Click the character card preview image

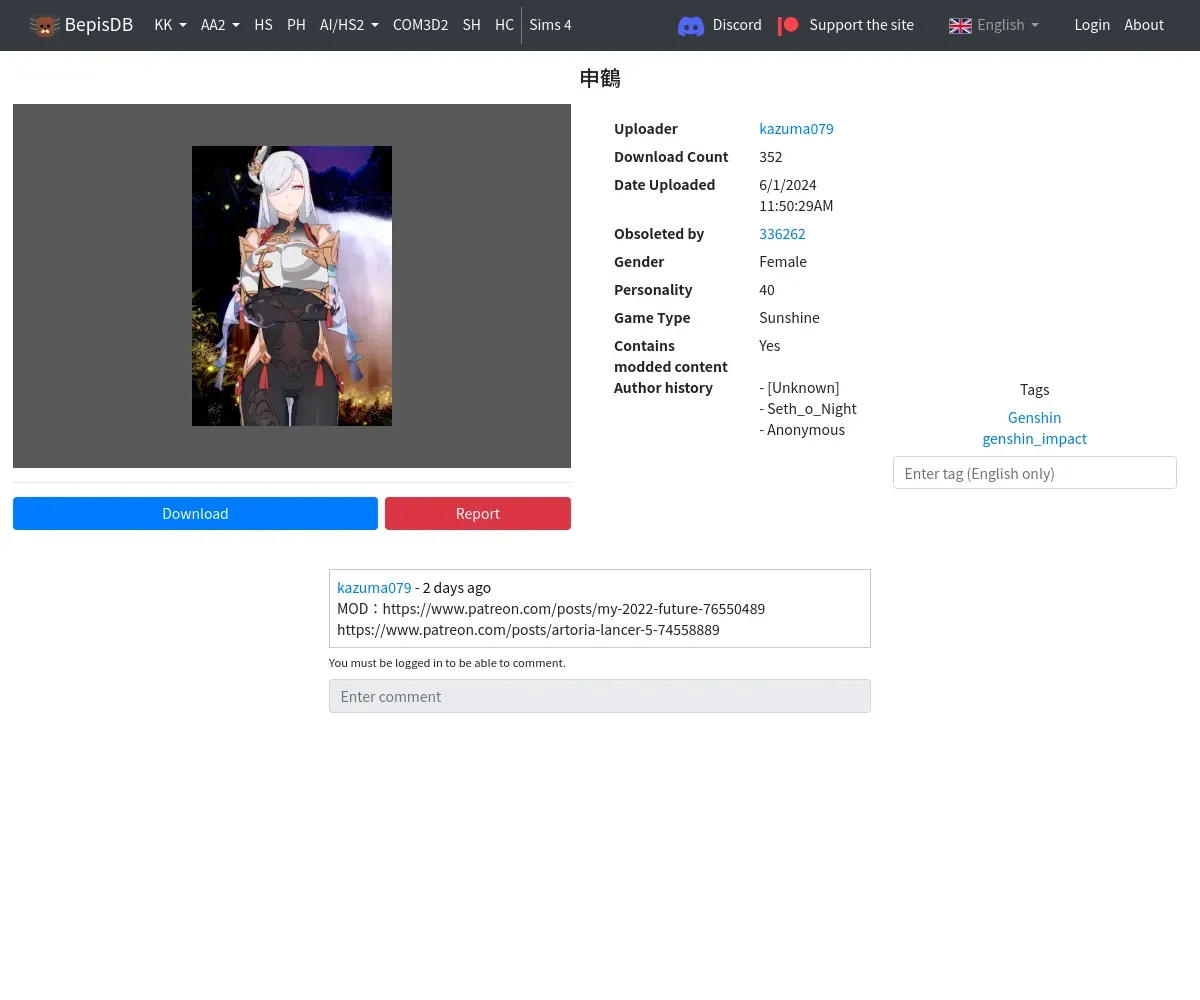point(292,286)
